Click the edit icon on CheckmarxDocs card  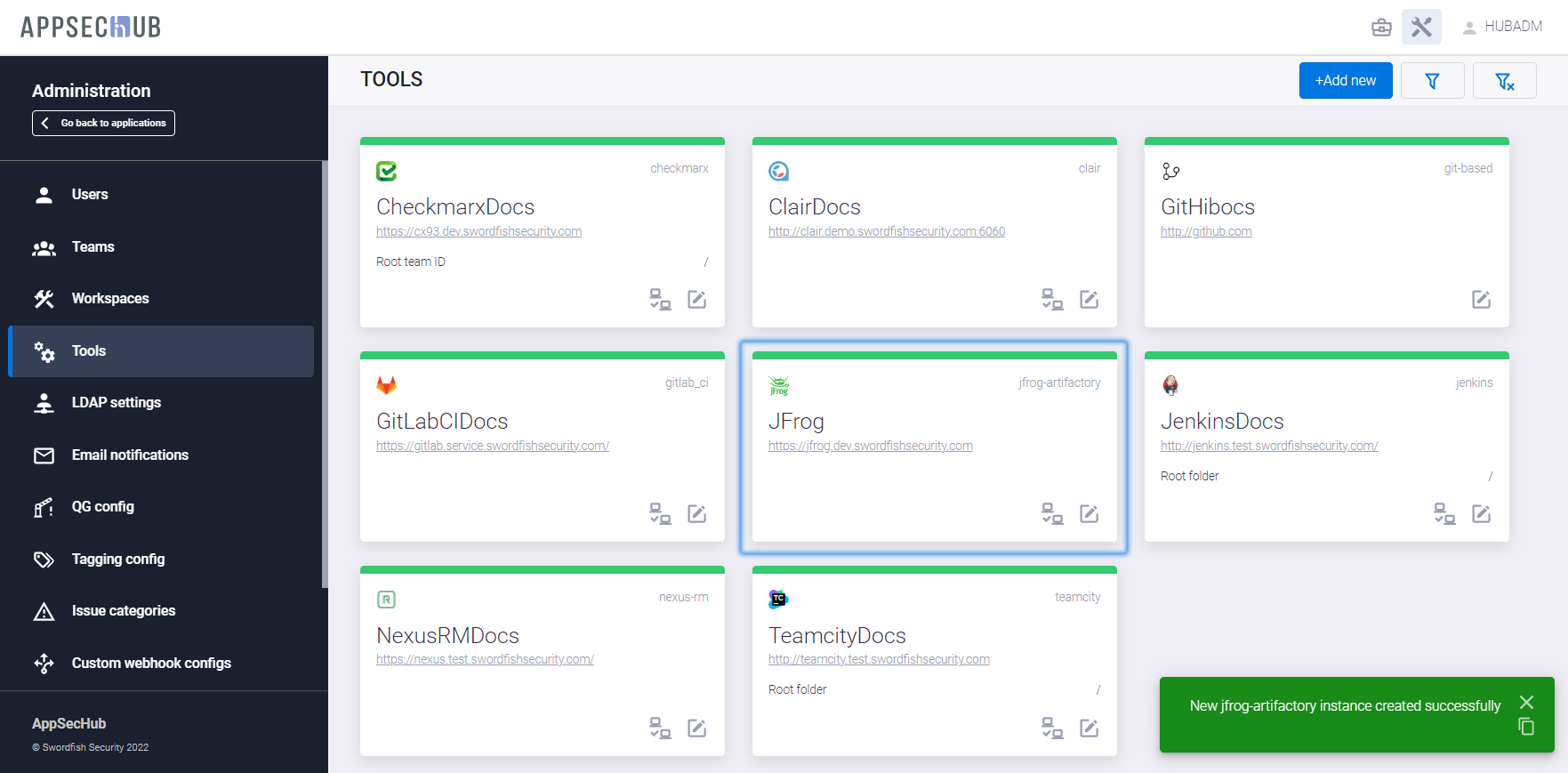point(696,300)
